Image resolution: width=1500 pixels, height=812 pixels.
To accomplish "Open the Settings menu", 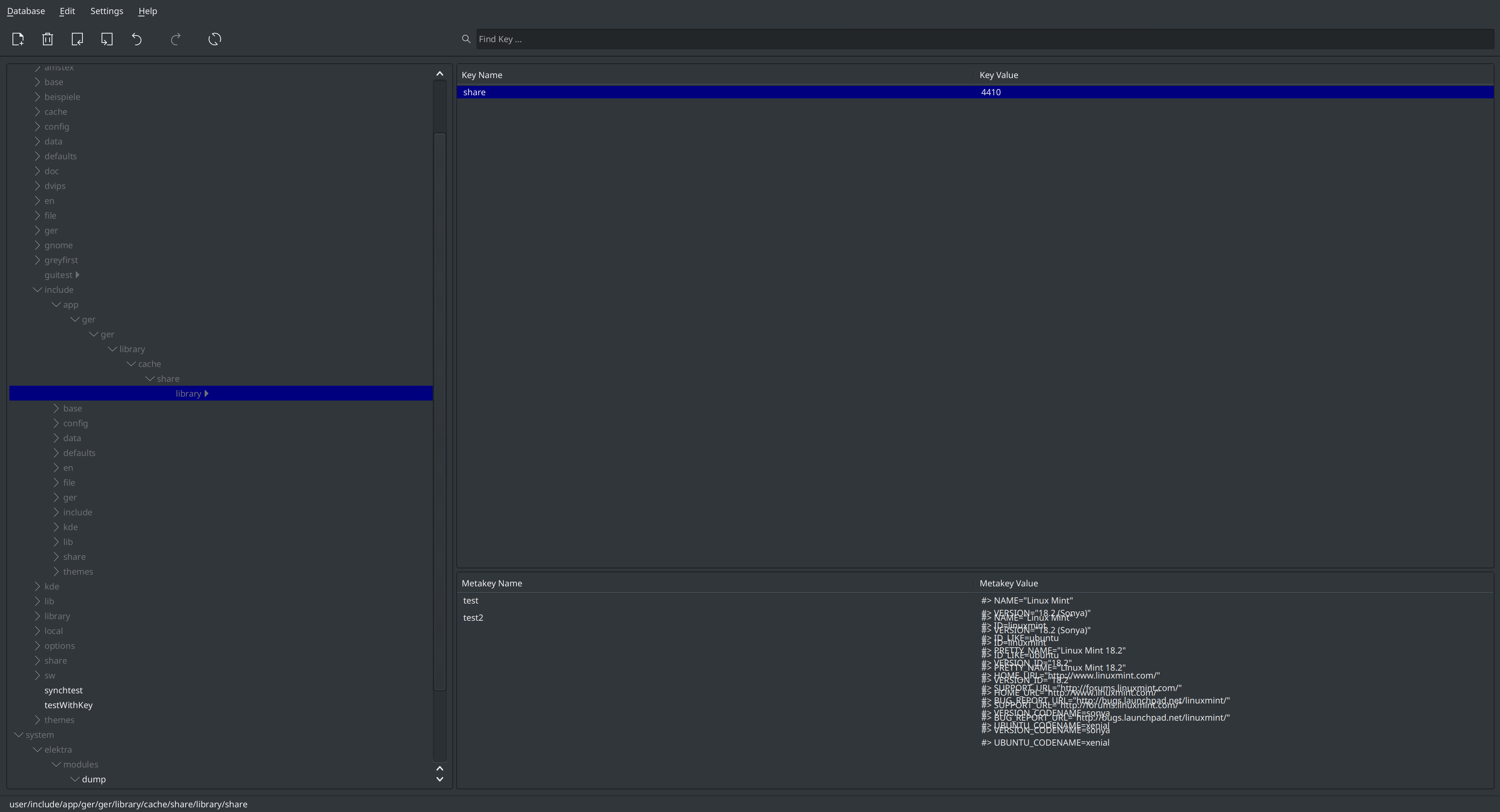I will click(x=107, y=11).
